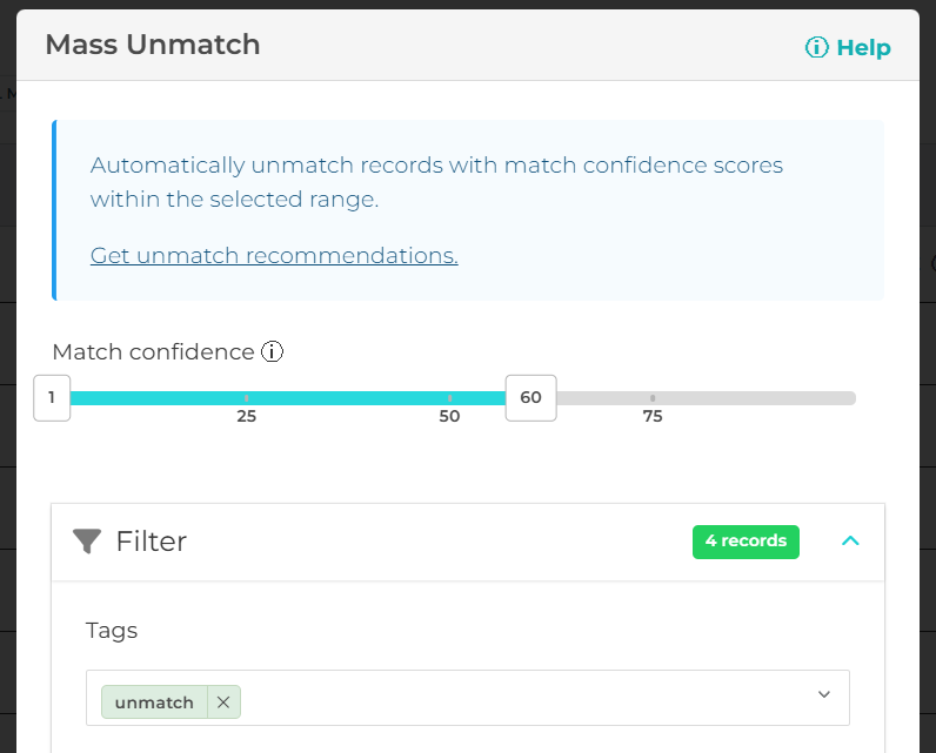Click the 25 tick on the confidence slider
The width and height of the screenshot is (936, 753).
(247, 398)
